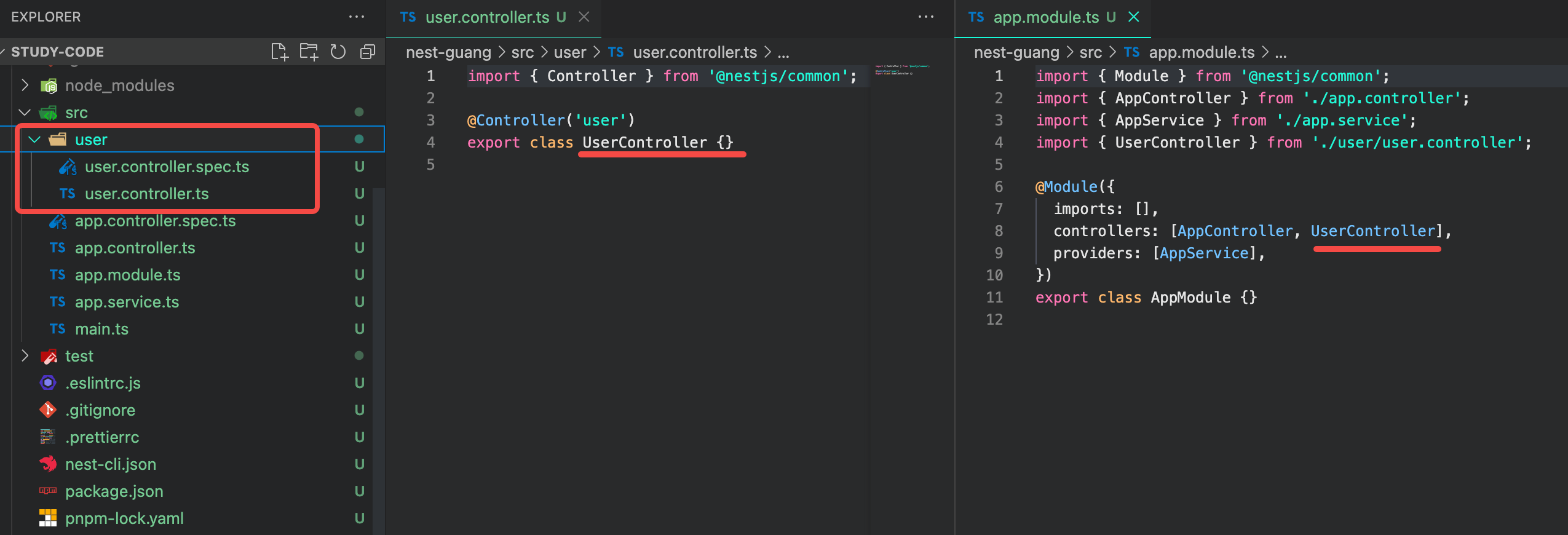This screenshot has width=1568, height=535.
Task: Close the app.module.ts tab
Action: tap(1134, 17)
